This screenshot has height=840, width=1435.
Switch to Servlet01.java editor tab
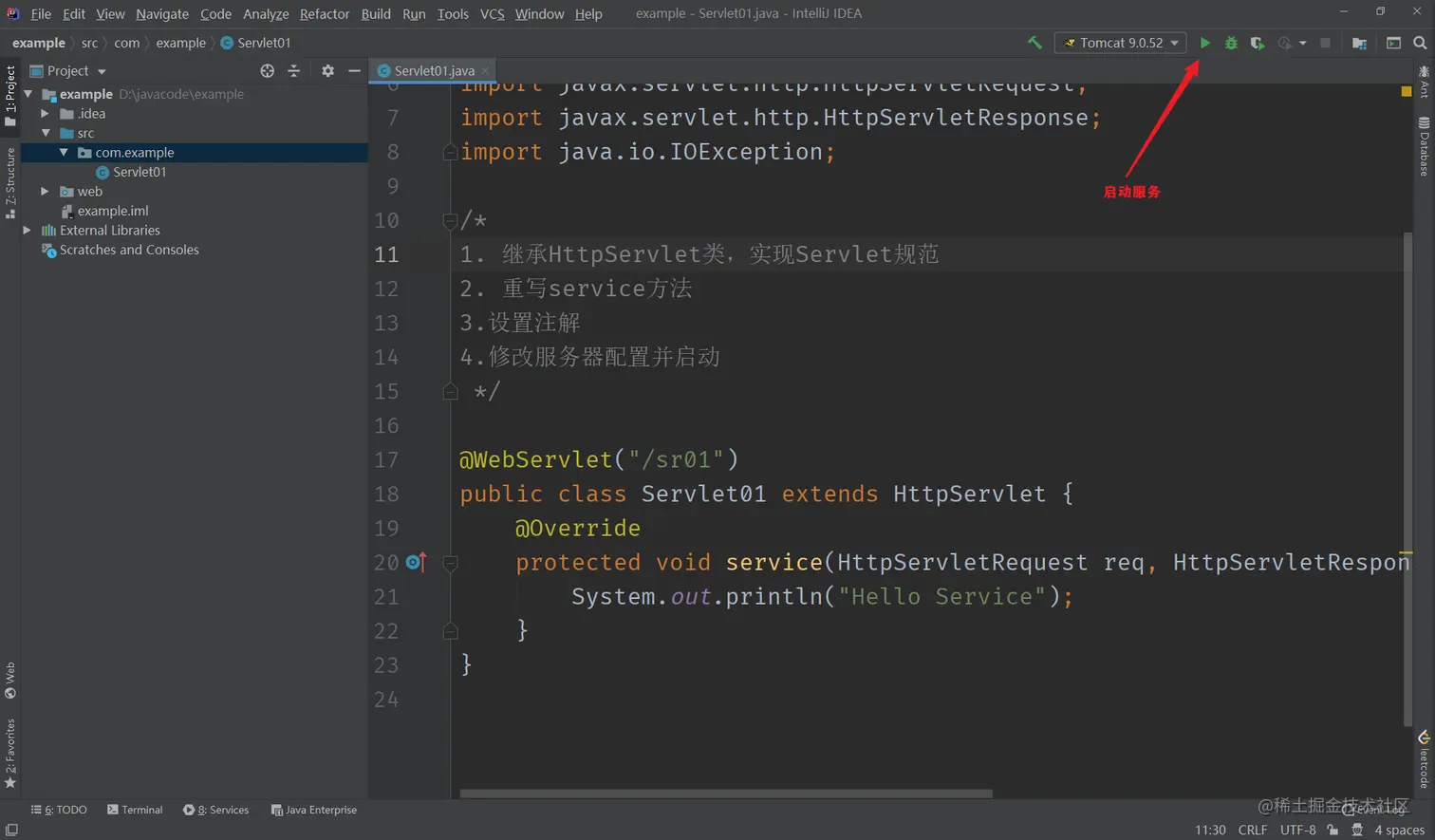pos(434,70)
